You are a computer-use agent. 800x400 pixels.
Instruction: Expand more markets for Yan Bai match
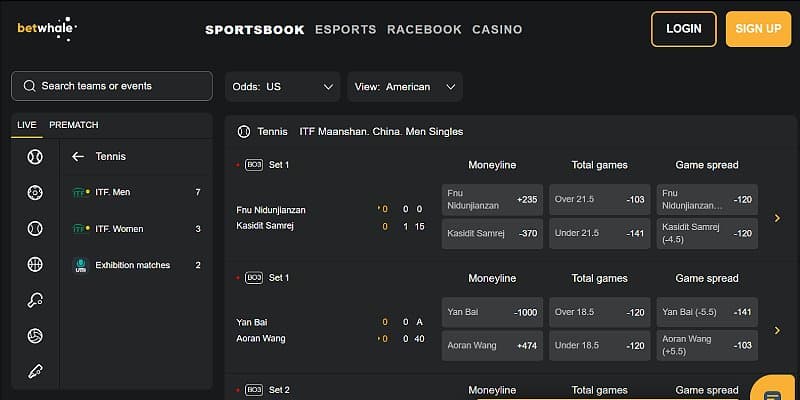778,330
